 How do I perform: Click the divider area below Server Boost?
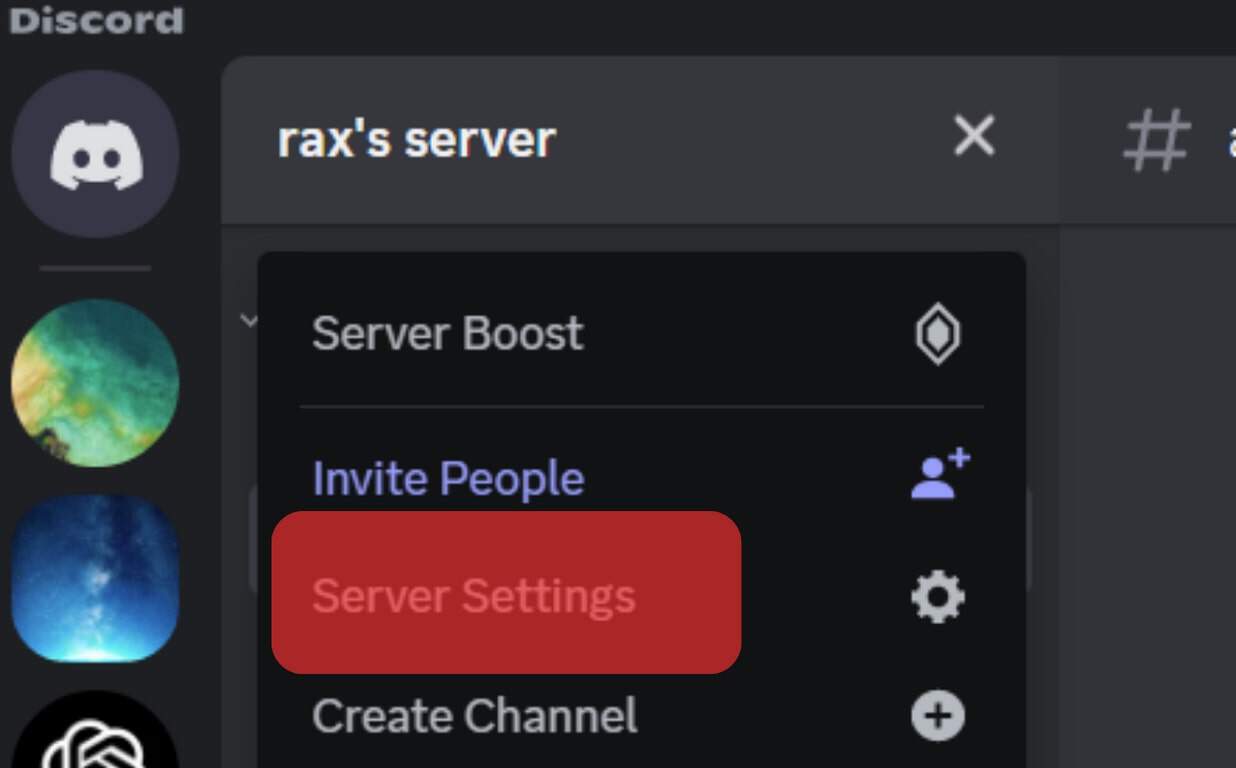[640, 406]
